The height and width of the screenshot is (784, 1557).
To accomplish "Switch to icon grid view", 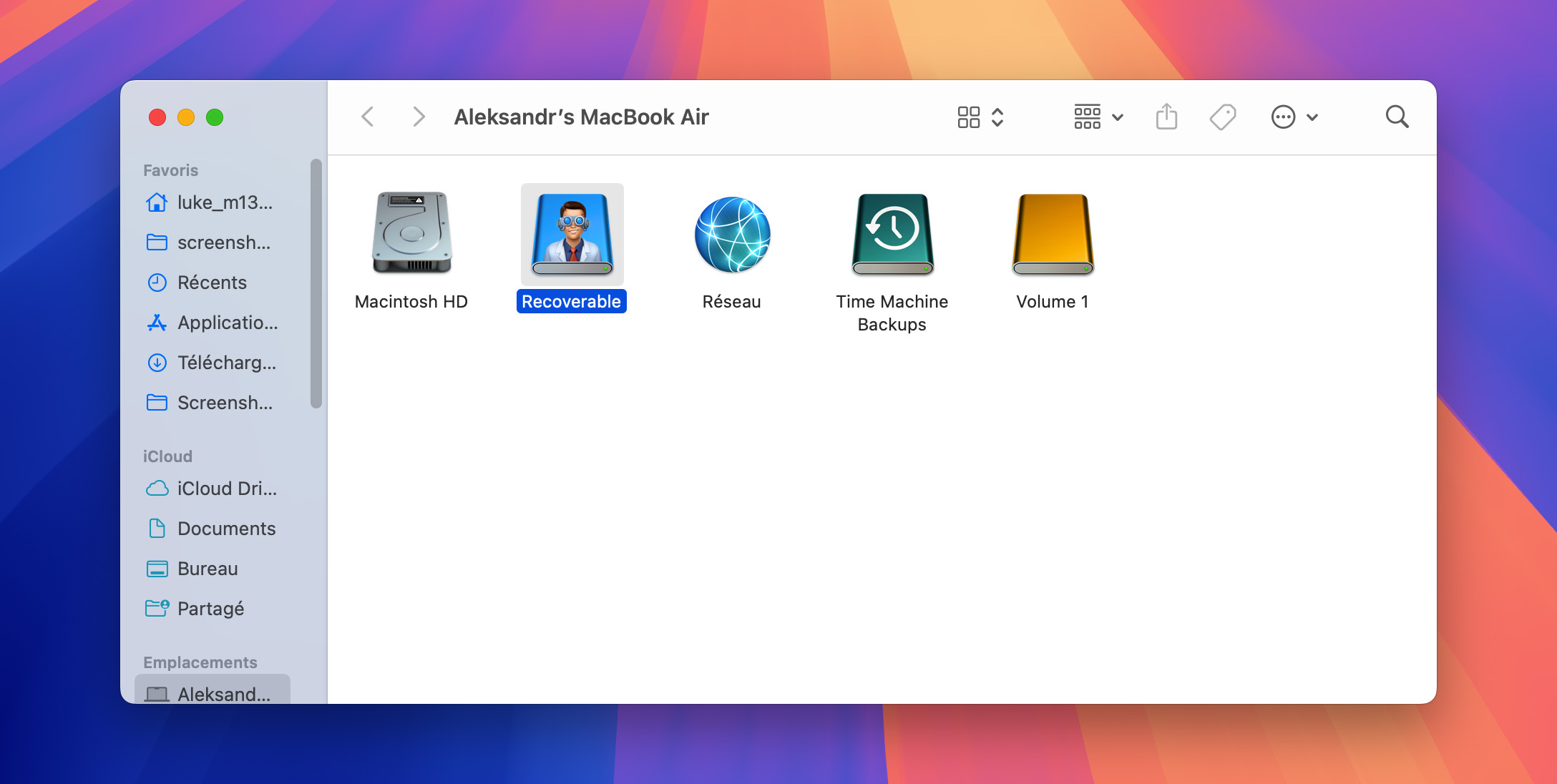I will (968, 117).
